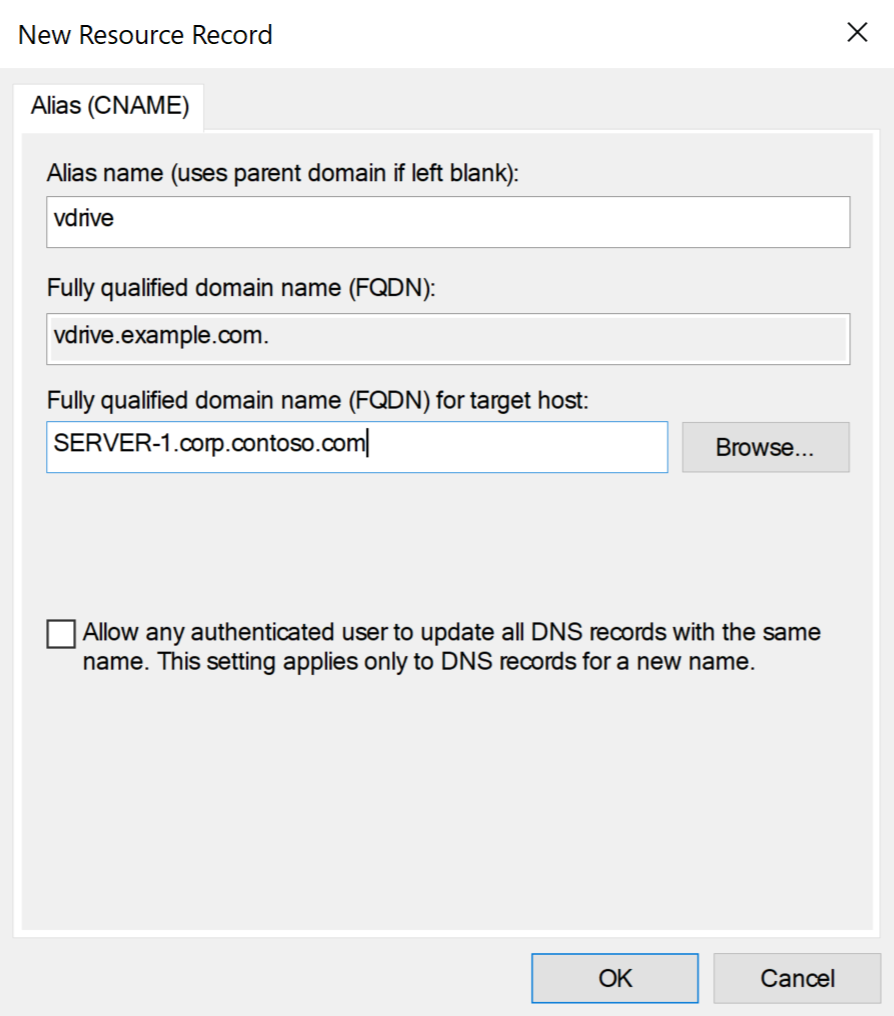Click the "Allow any authenticated user" label text
This screenshot has height=1016, width=894.
point(451,633)
